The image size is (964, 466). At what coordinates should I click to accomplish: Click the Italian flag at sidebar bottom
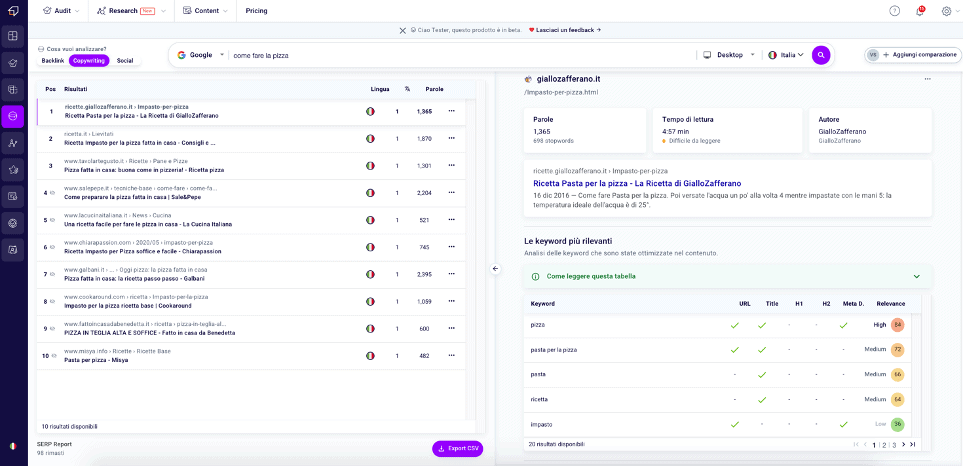(x=13, y=446)
